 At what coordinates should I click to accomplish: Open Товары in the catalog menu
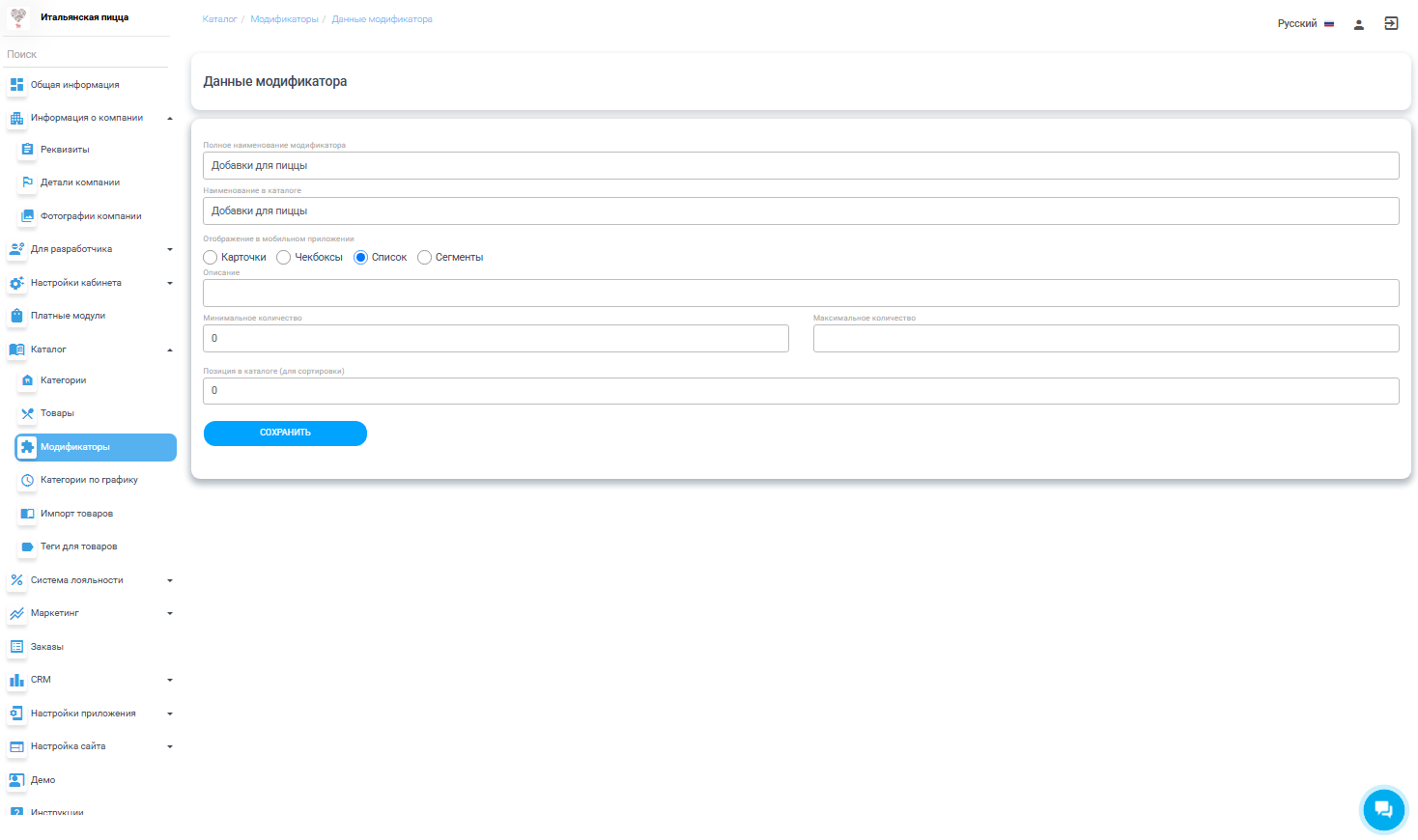(57, 413)
